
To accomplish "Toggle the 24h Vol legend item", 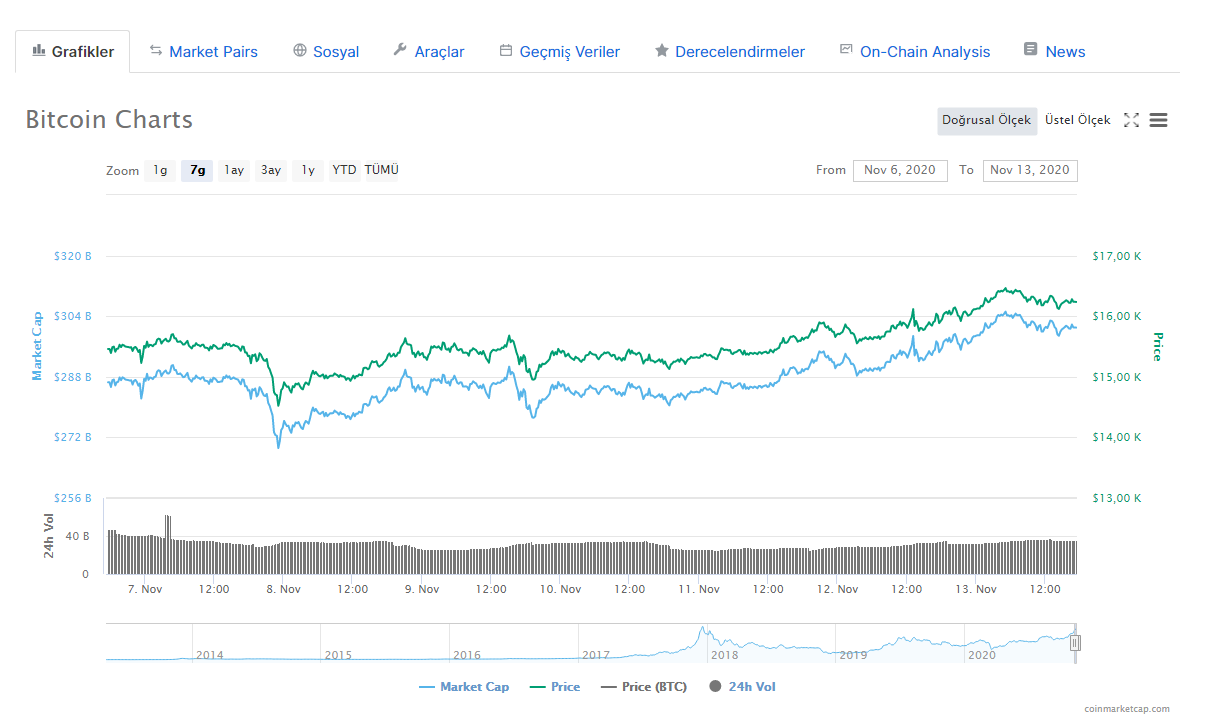I will [x=742, y=687].
